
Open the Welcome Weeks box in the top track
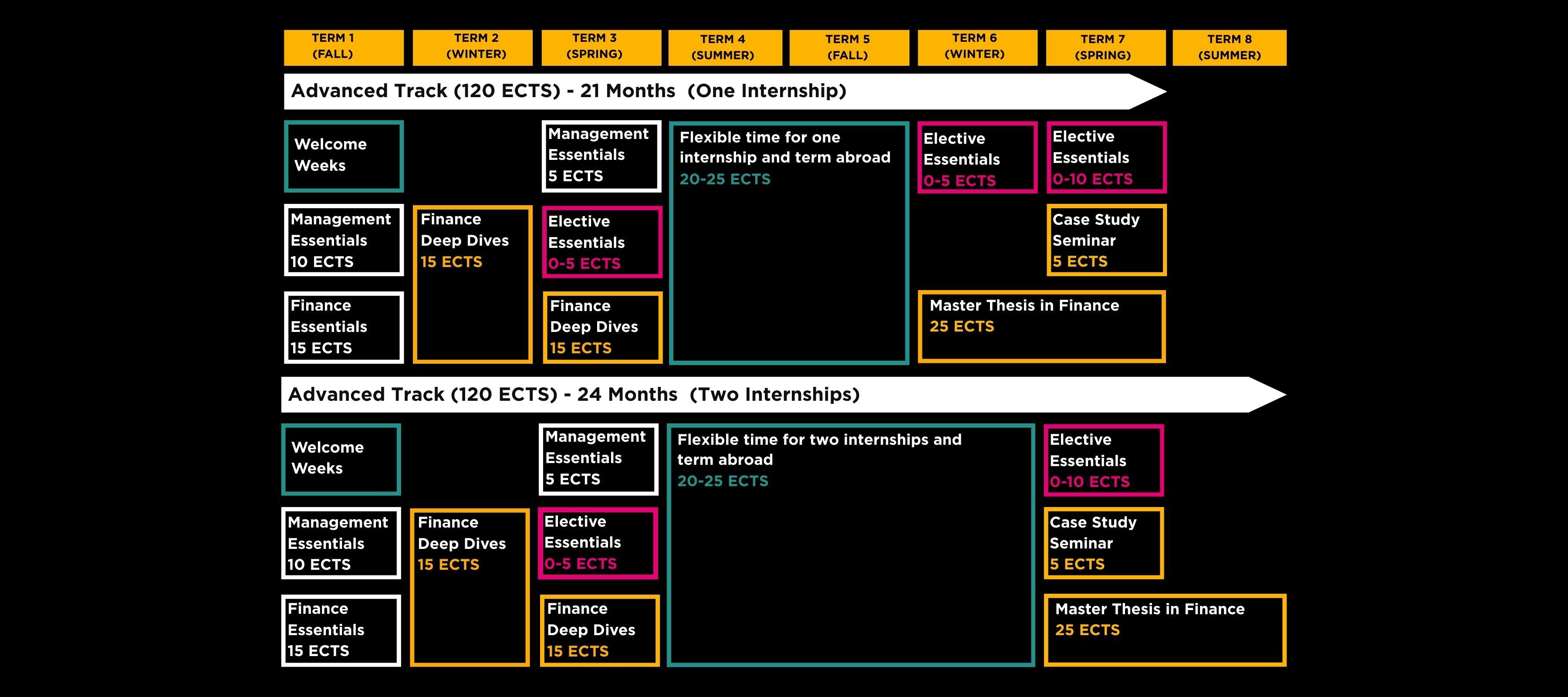point(343,156)
